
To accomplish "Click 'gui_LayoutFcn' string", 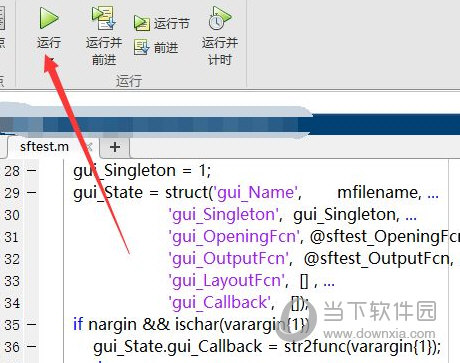I will [227, 281].
